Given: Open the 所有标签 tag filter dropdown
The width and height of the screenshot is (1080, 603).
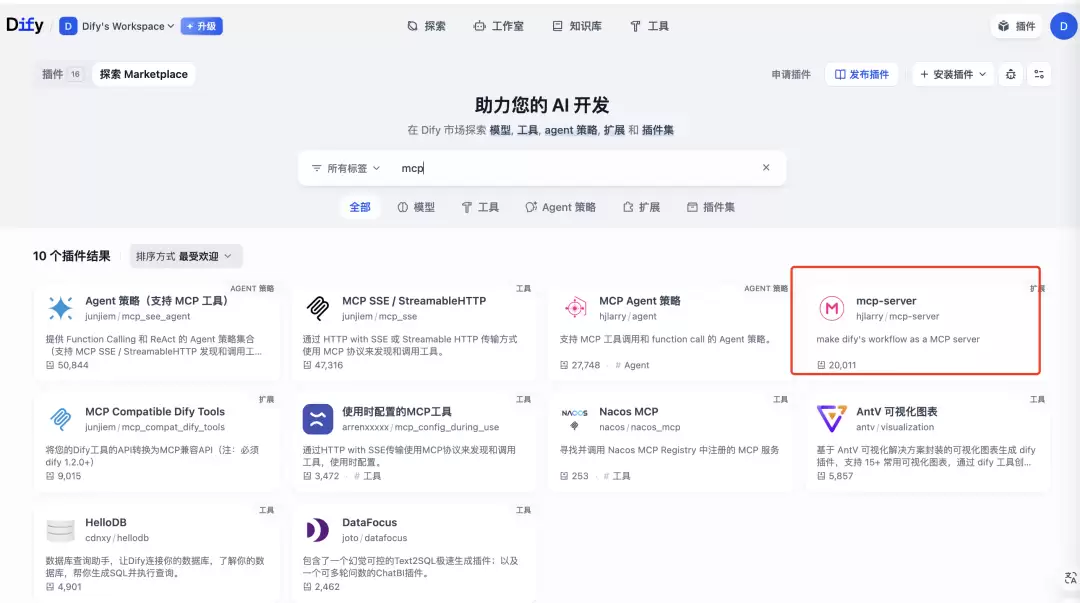Looking at the screenshot, I should point(346,168).
